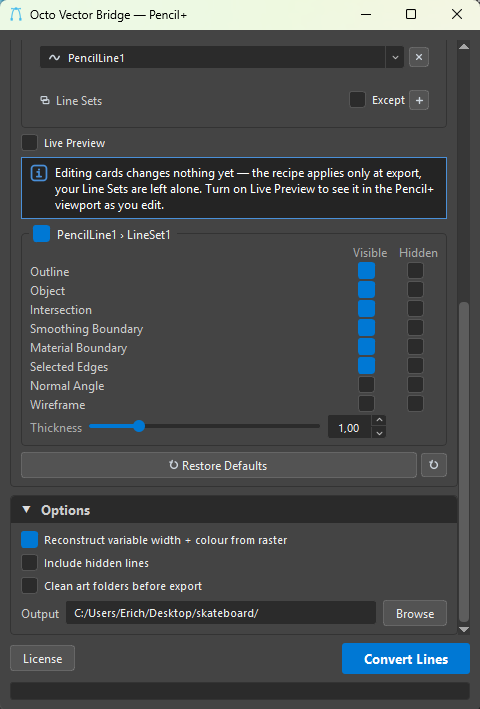The image size is (480, 709).
Task: Click the Wireframe label
Action: (x=58, y=405)
